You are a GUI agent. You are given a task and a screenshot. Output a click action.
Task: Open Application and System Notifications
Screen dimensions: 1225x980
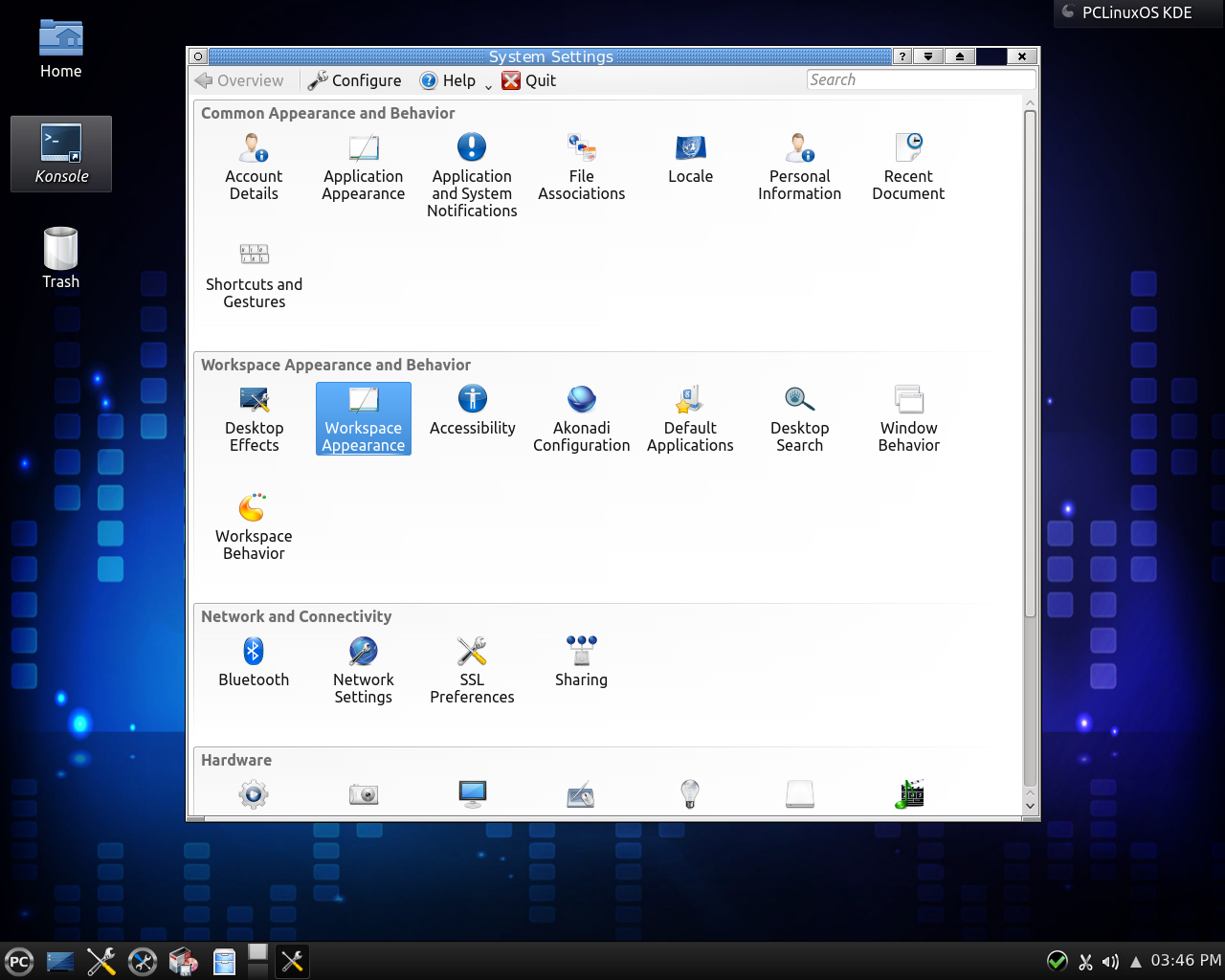click(472, 176)
